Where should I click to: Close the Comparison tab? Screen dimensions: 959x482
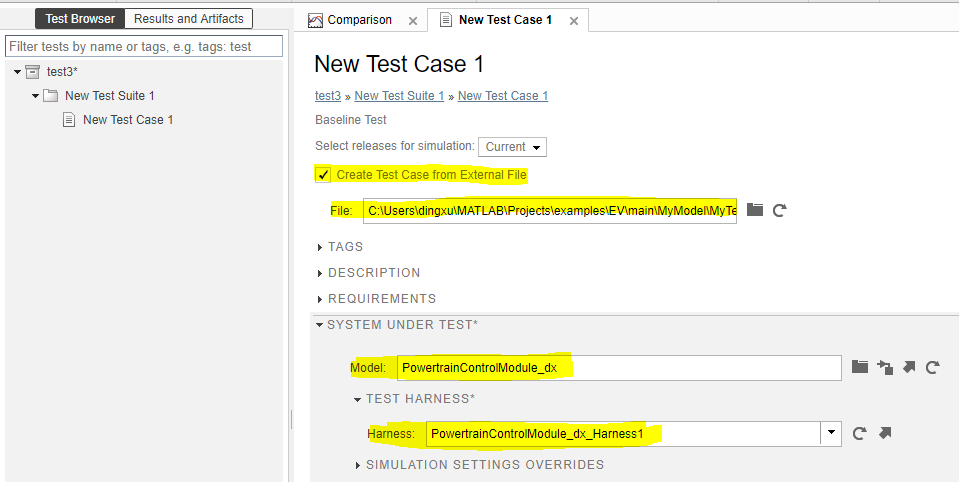pos(413,21)
